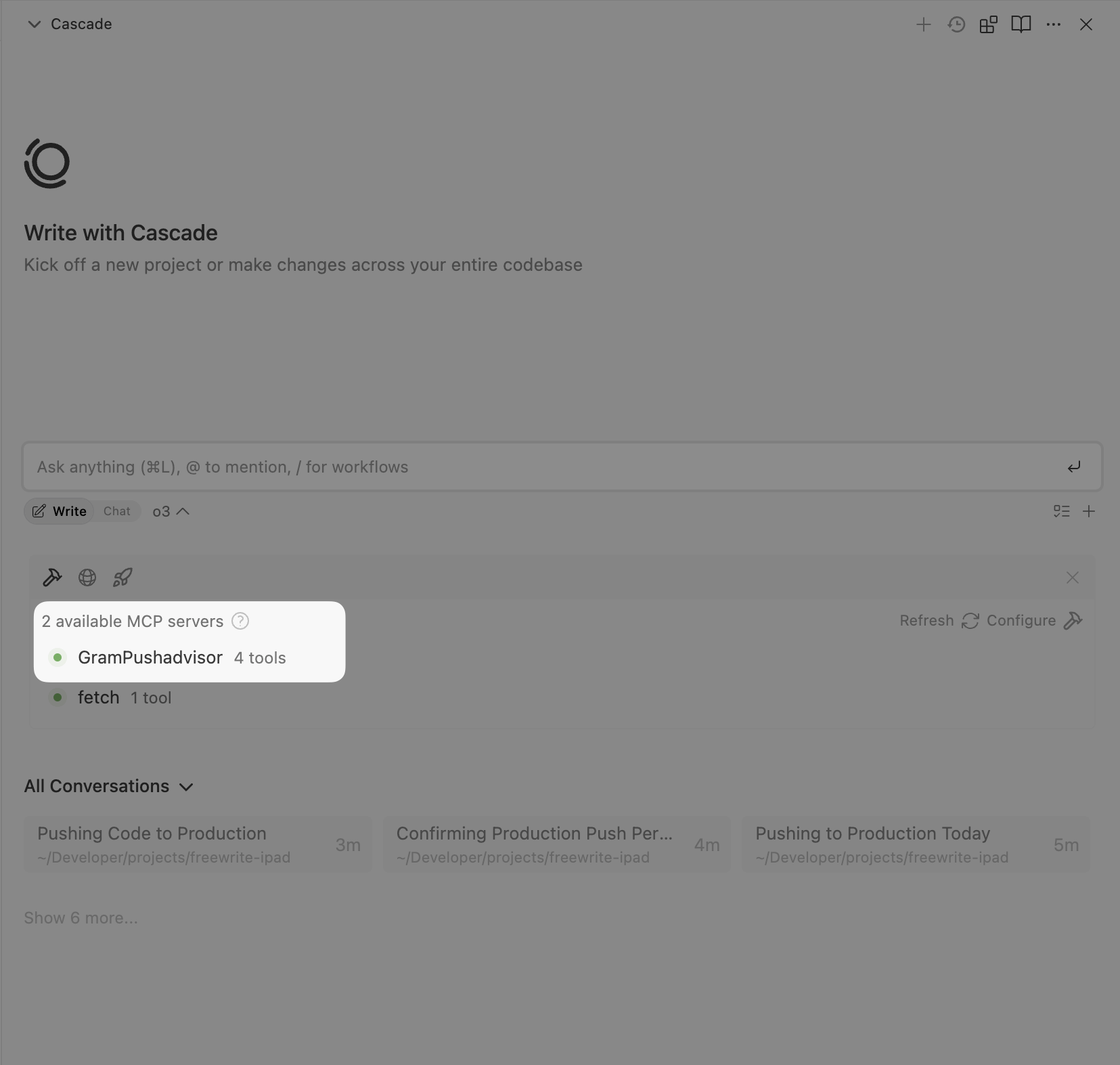Image resolution: width=1120 pixels, height=1065 pixels.
Task: Focus the Ask anything input field
Action: click(x=562, y=466)
